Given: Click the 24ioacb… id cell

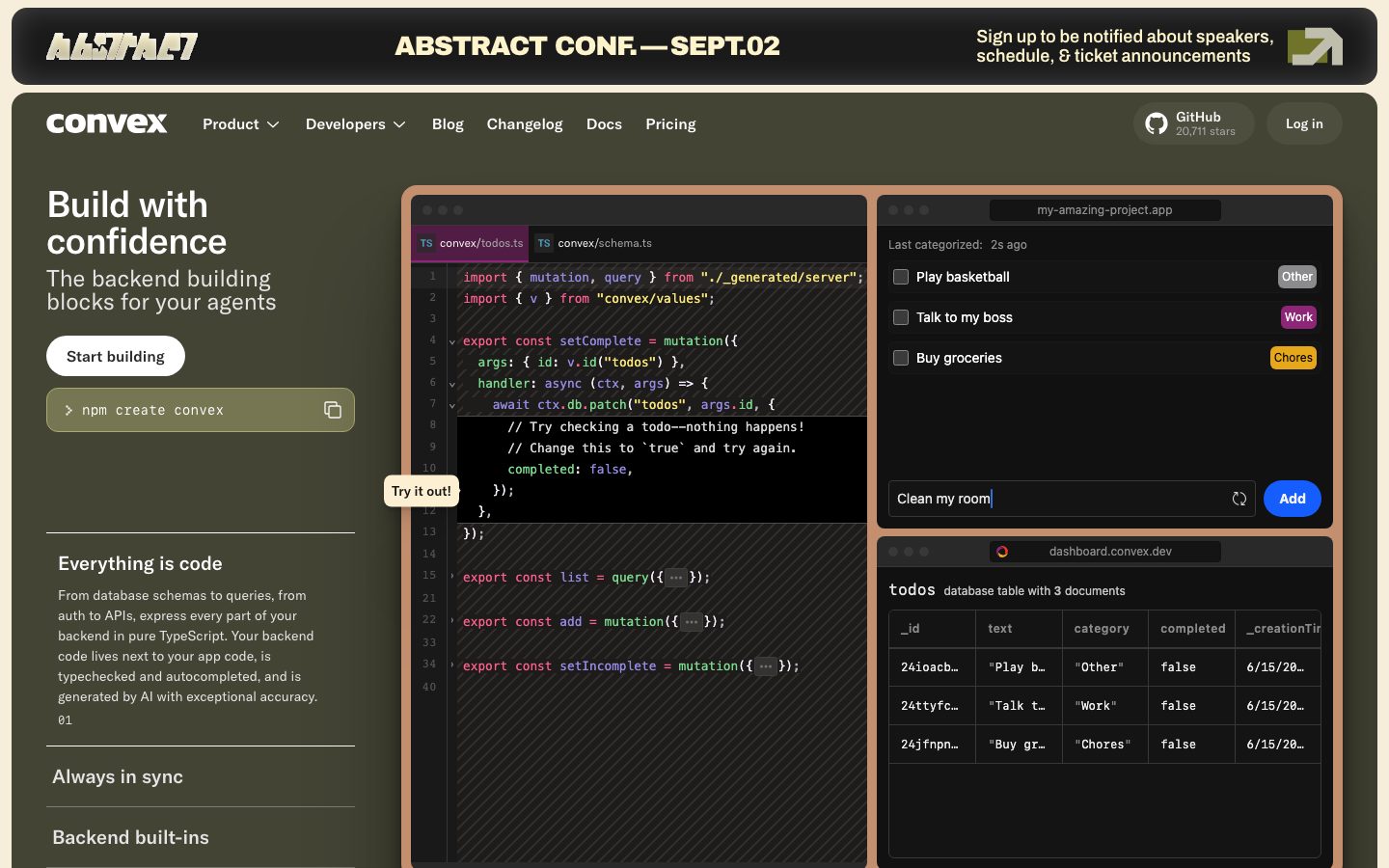Looking at the screenshot, I should click(932, 667).
